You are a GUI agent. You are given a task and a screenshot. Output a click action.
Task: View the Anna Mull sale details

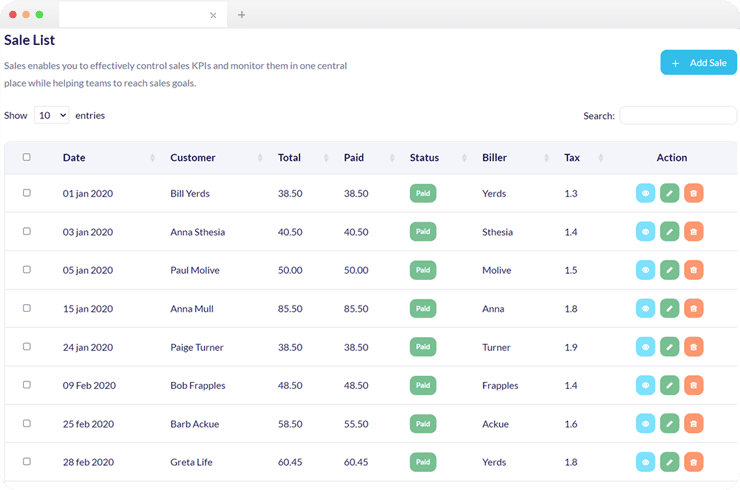(645, 308)
